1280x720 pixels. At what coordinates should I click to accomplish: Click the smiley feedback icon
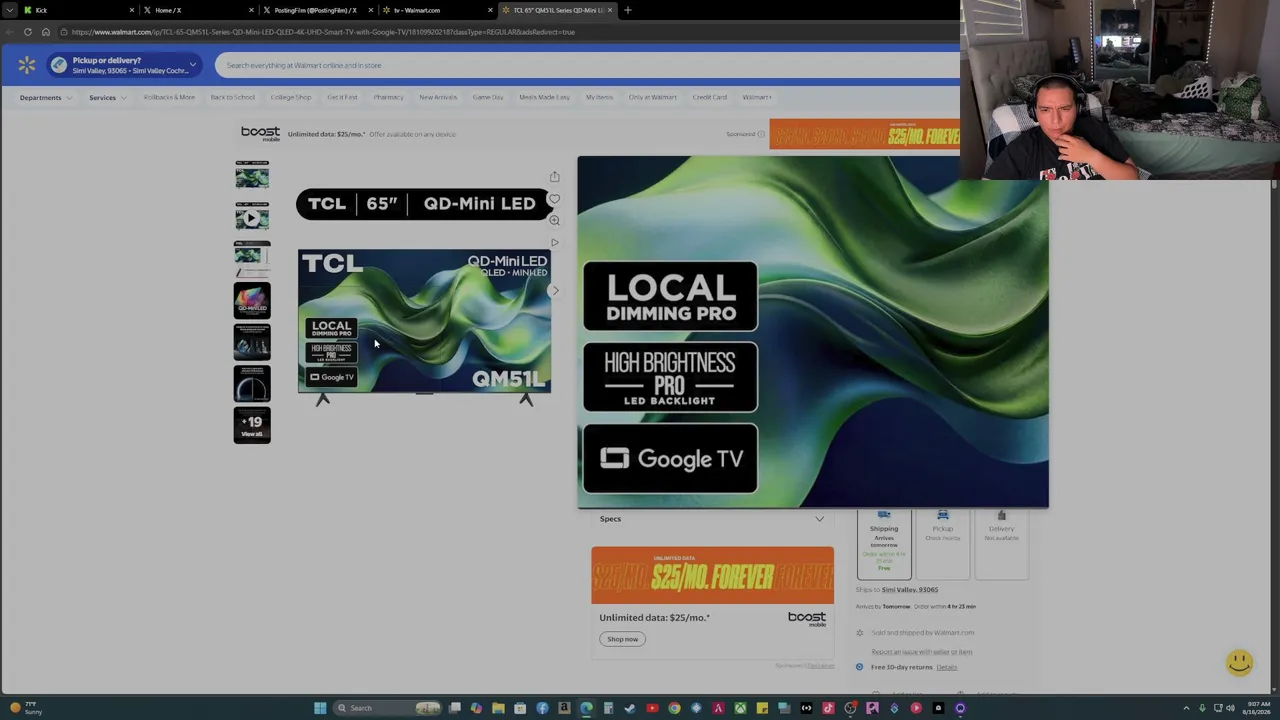click(1239, 662)
